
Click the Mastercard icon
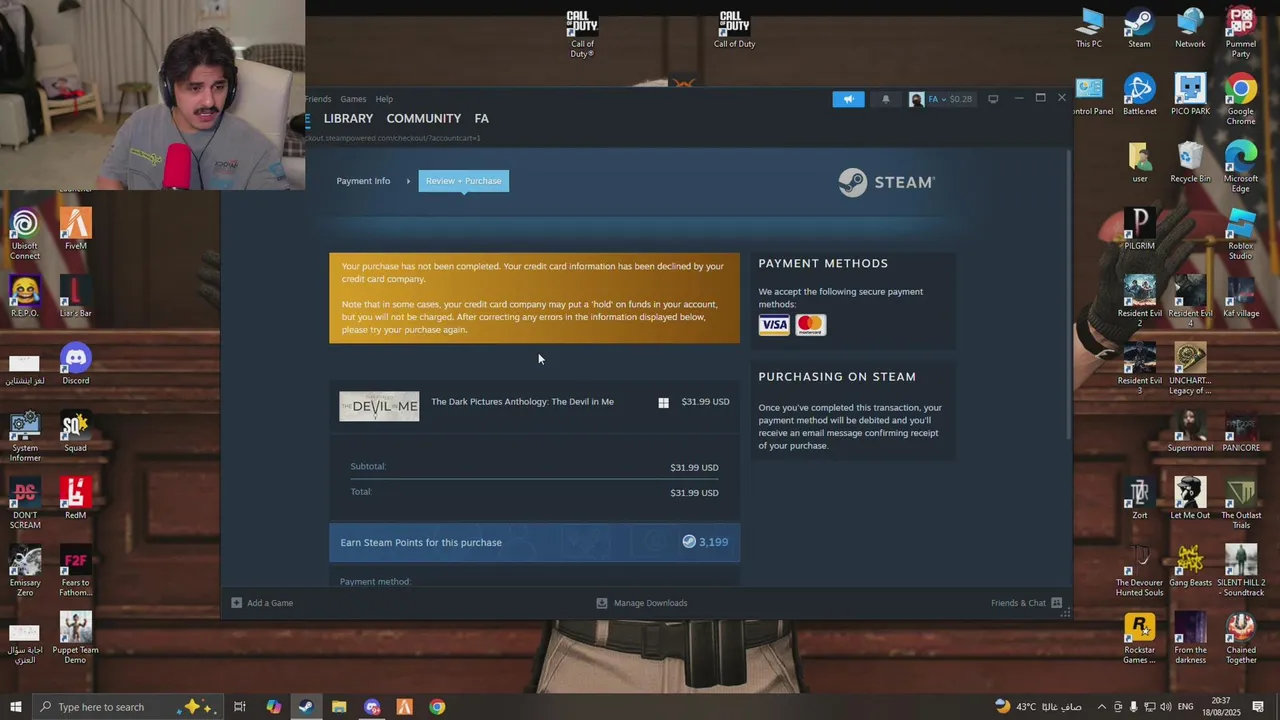tap(811, 325)
